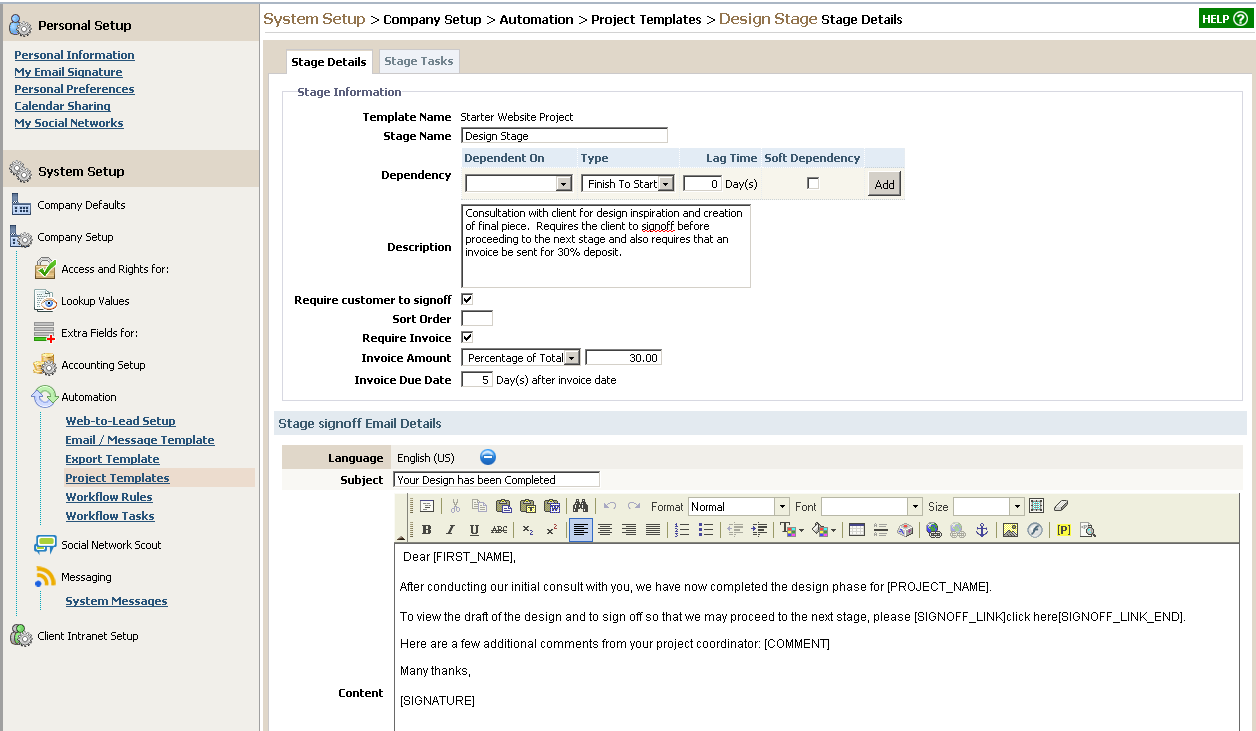Disable the Require Invoice option
1256x731 pixels.
pos(466,337)
